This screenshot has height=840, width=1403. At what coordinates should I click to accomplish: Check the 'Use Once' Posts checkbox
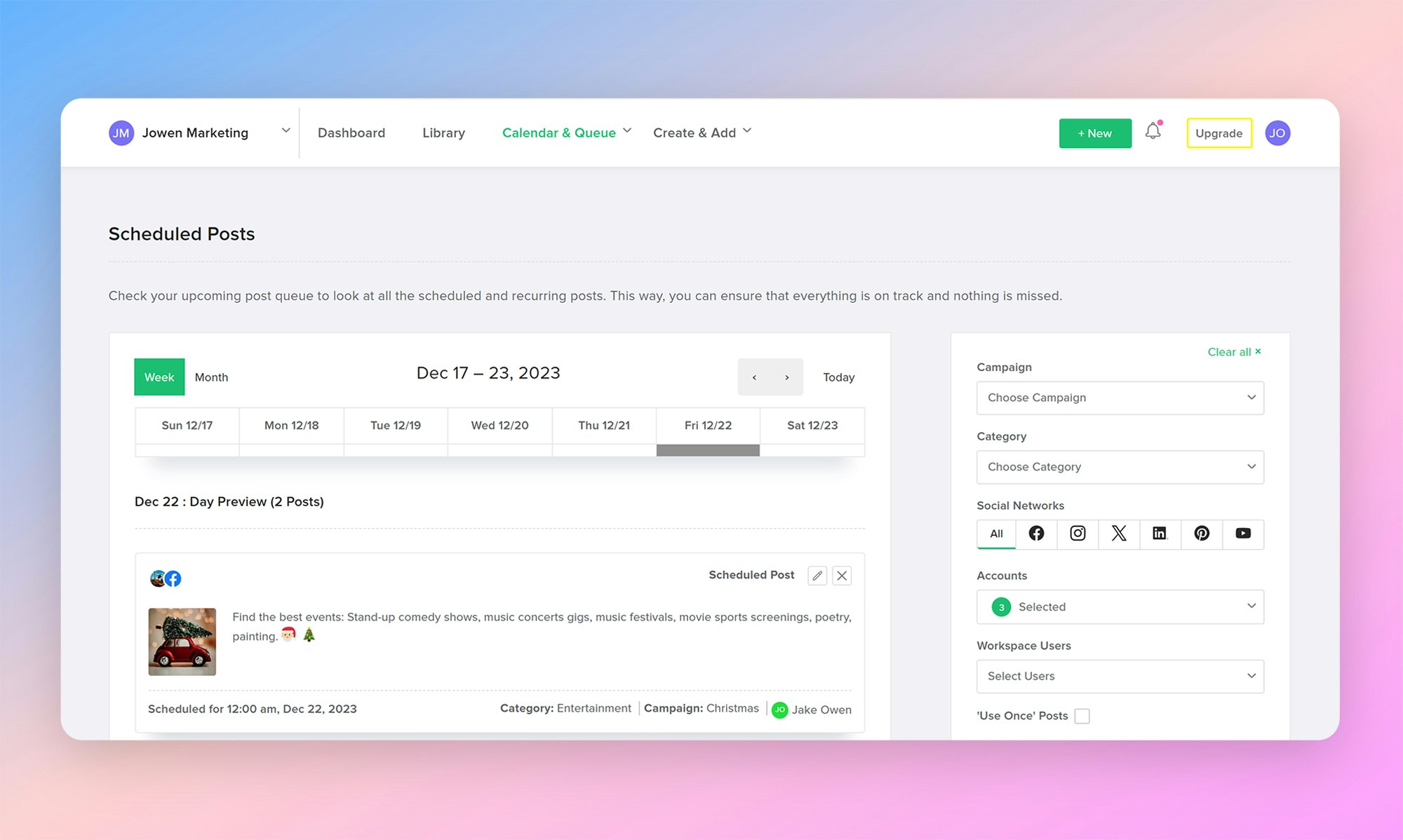1082,716
